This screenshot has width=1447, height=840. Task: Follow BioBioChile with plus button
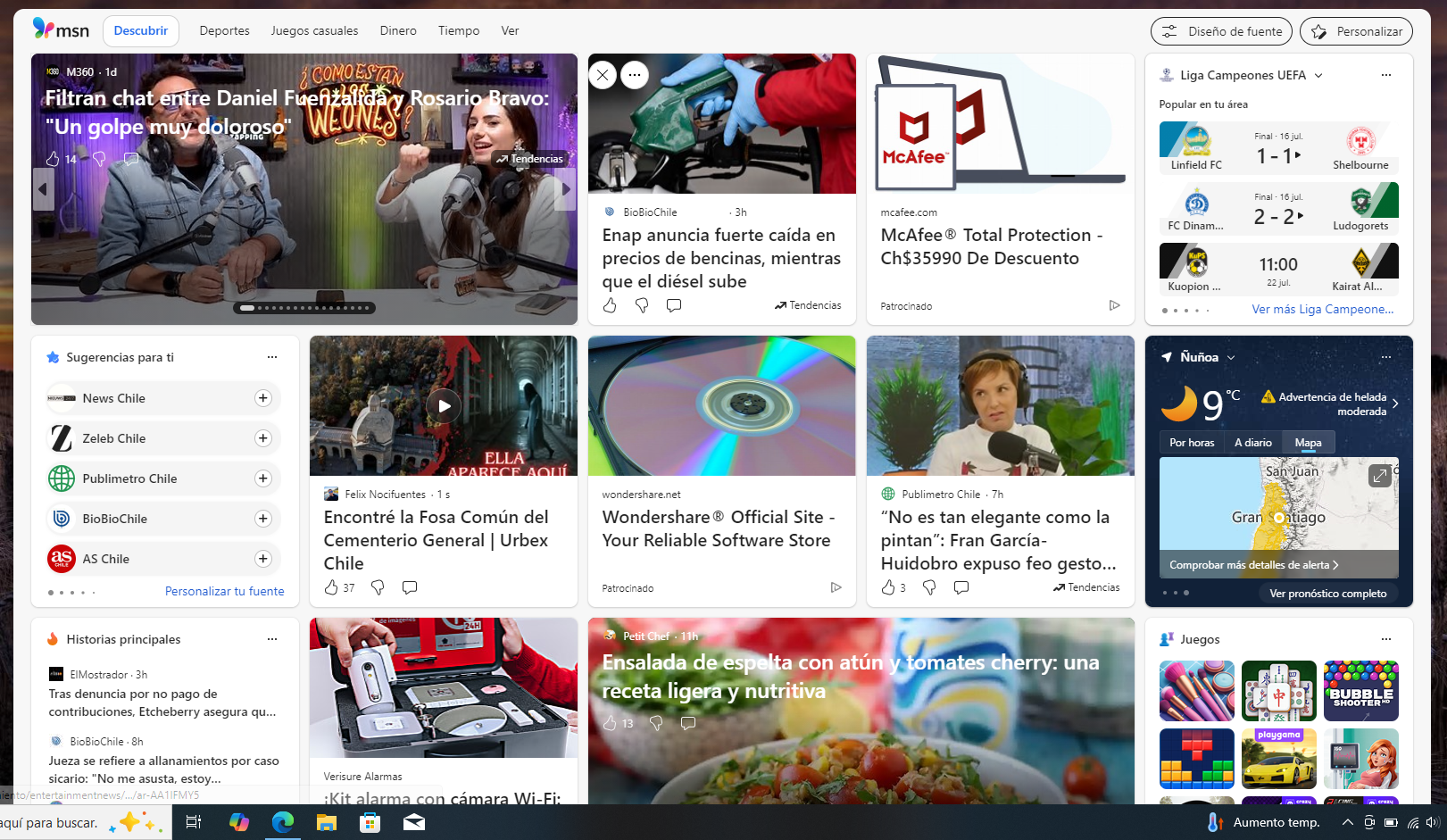tap(263, 519)
